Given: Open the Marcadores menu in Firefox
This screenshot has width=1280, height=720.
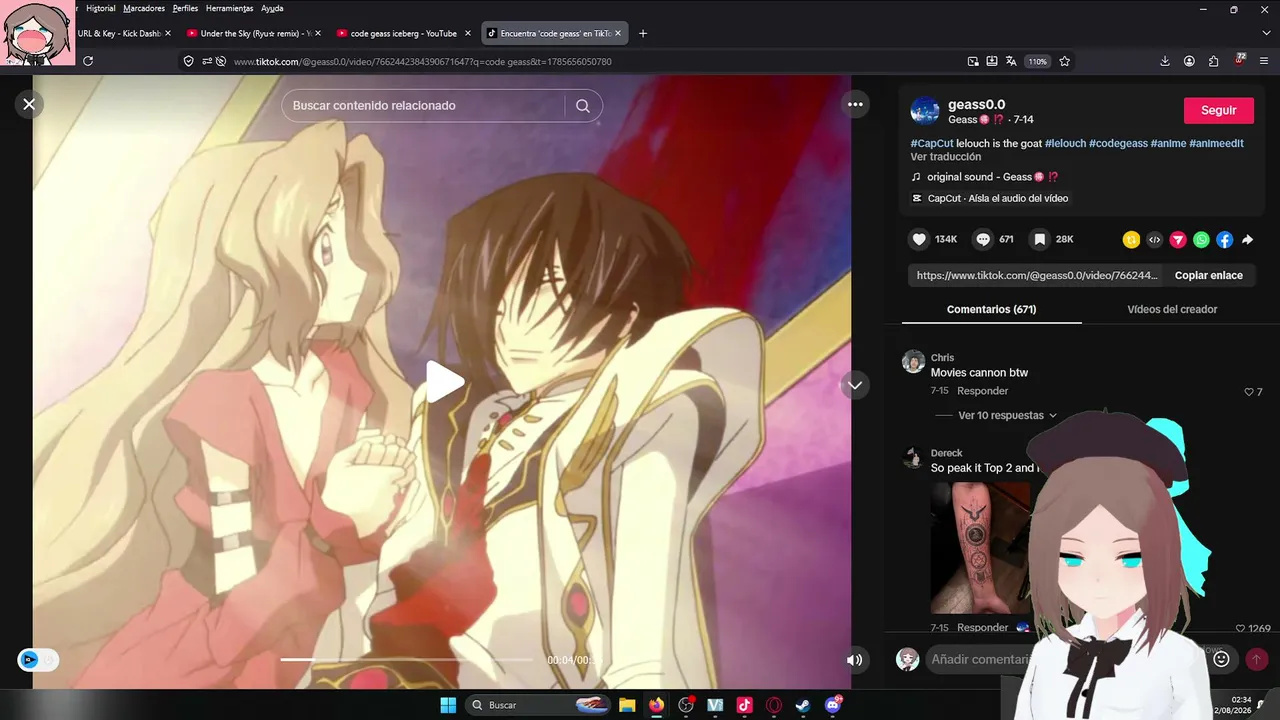Looking at the screenshot, I should [x=144, y=8].
